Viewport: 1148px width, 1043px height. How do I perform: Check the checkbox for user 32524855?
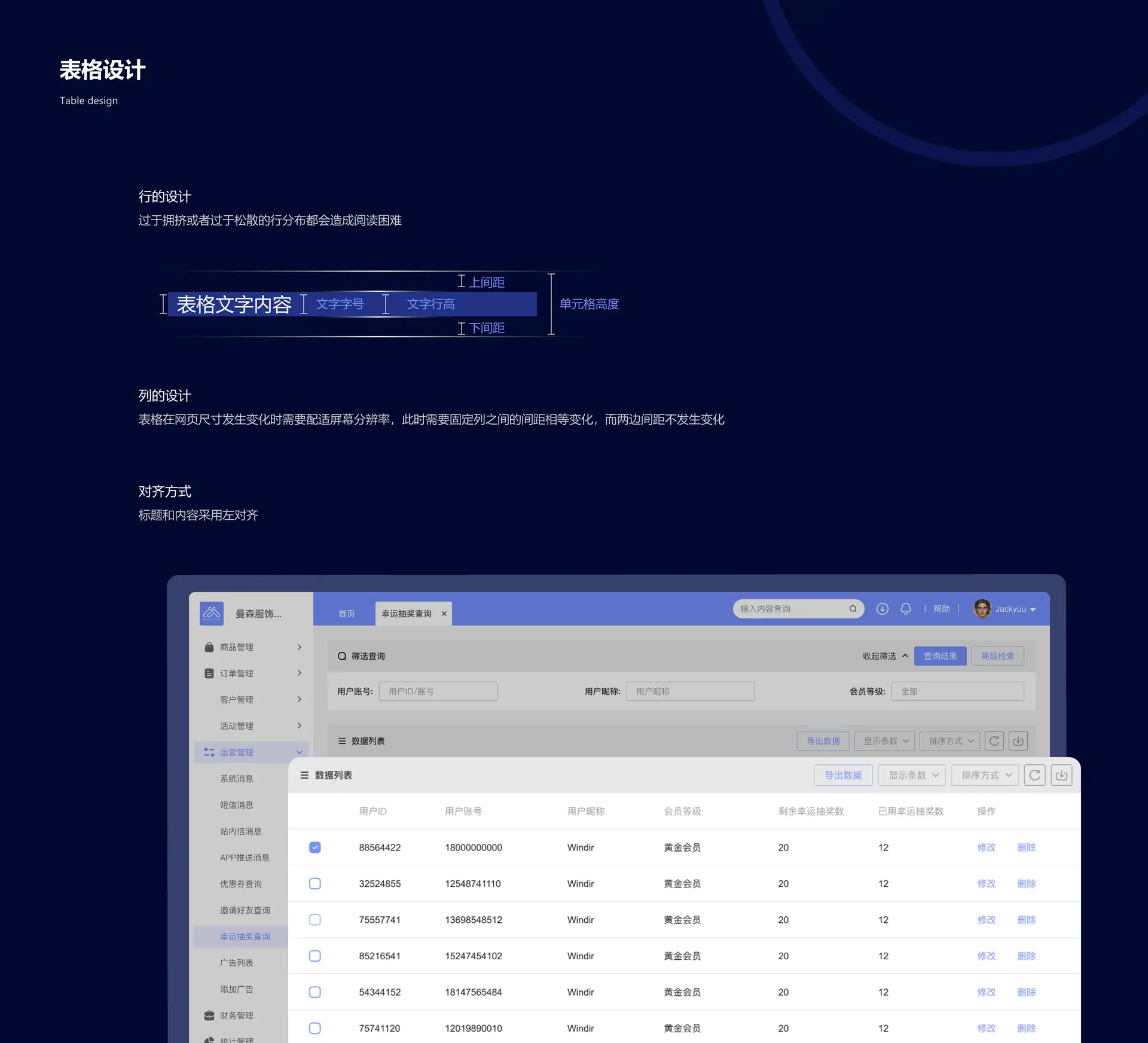315,883
